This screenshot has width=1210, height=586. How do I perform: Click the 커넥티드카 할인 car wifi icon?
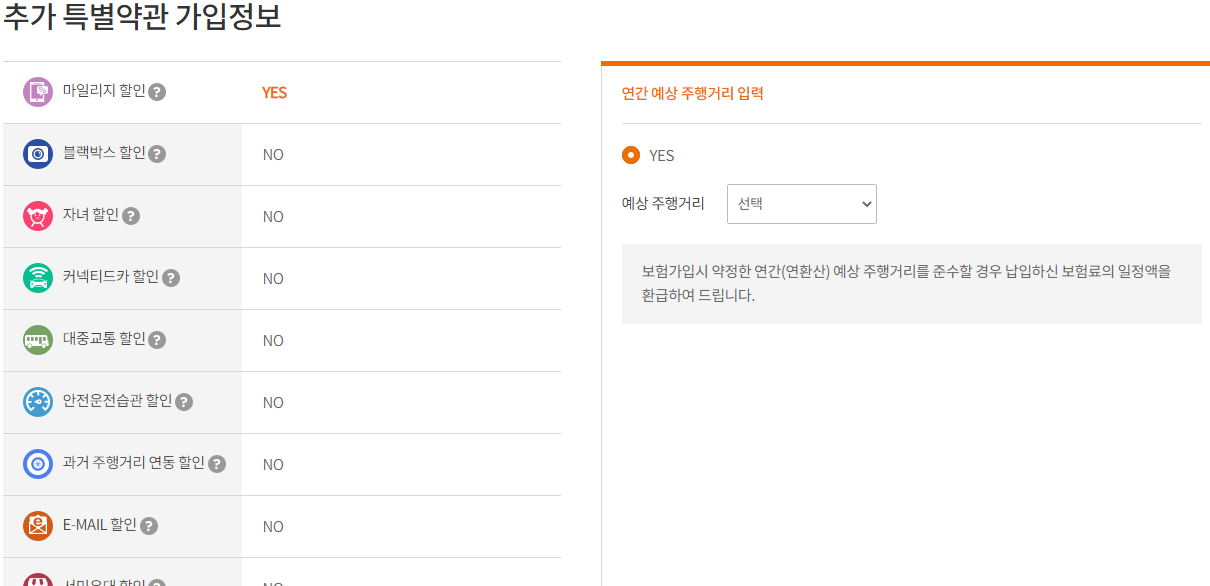coord(37,278)
